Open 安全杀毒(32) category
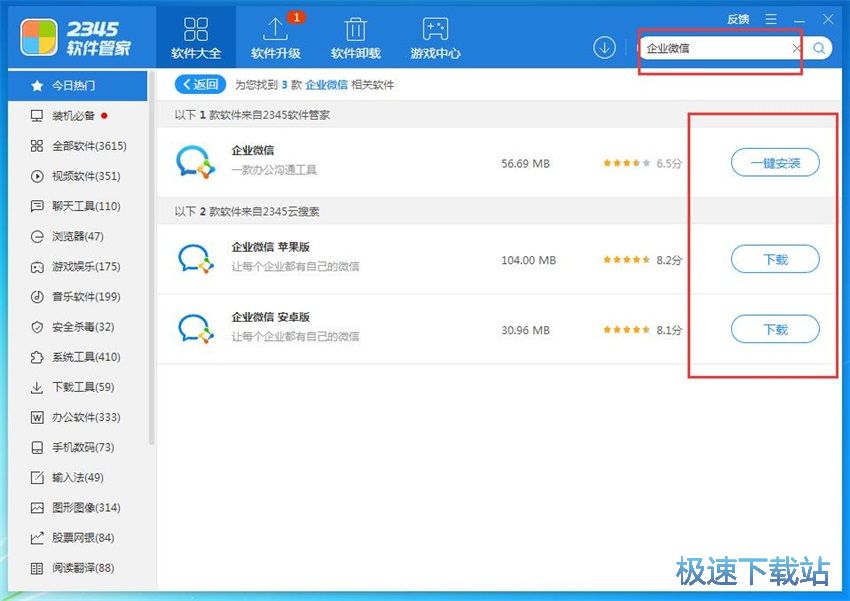The height and width of the screenshot is (601, 850). coord(78,327)
